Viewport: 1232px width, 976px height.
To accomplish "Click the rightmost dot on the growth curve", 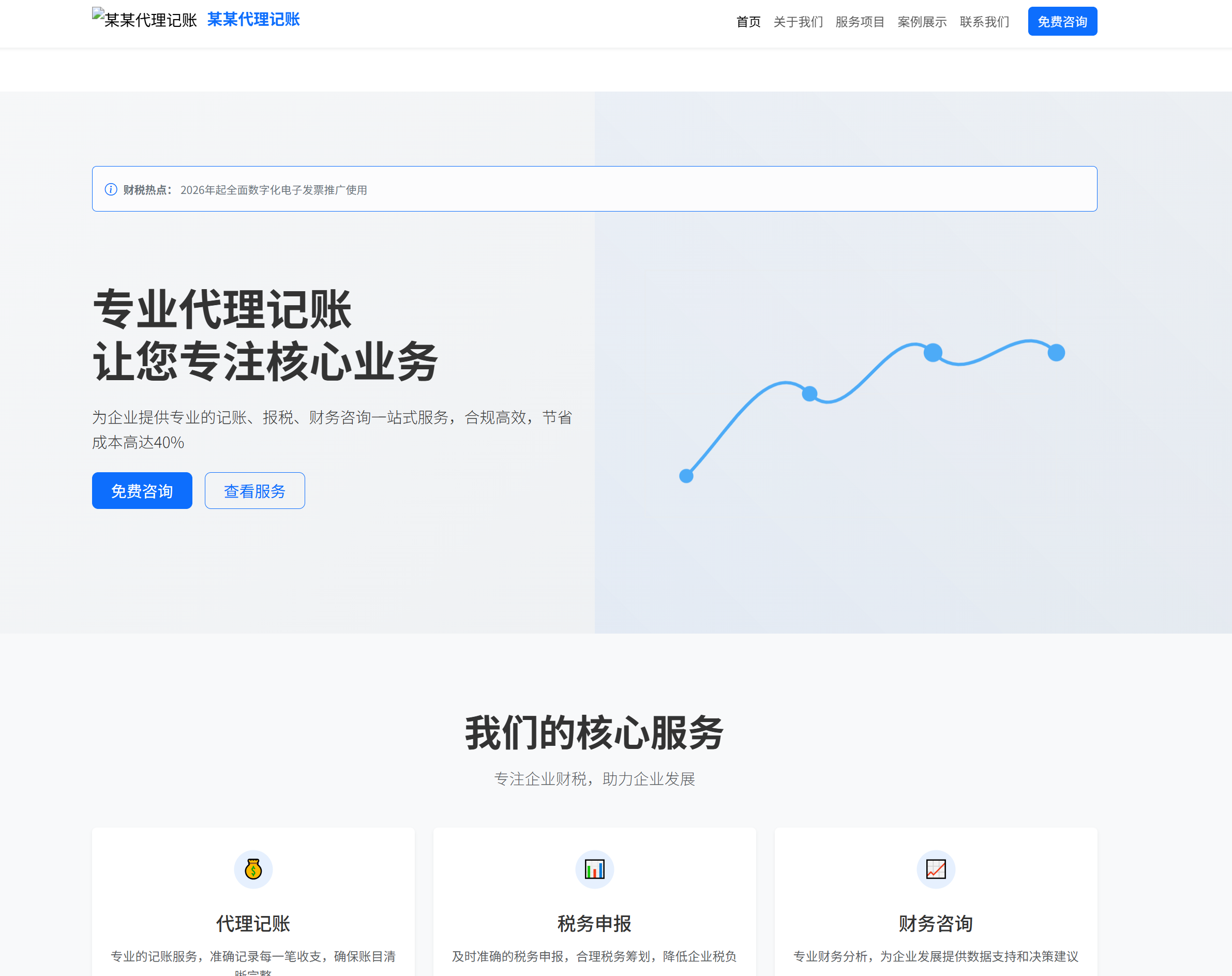I will (x=1057, y=354).
